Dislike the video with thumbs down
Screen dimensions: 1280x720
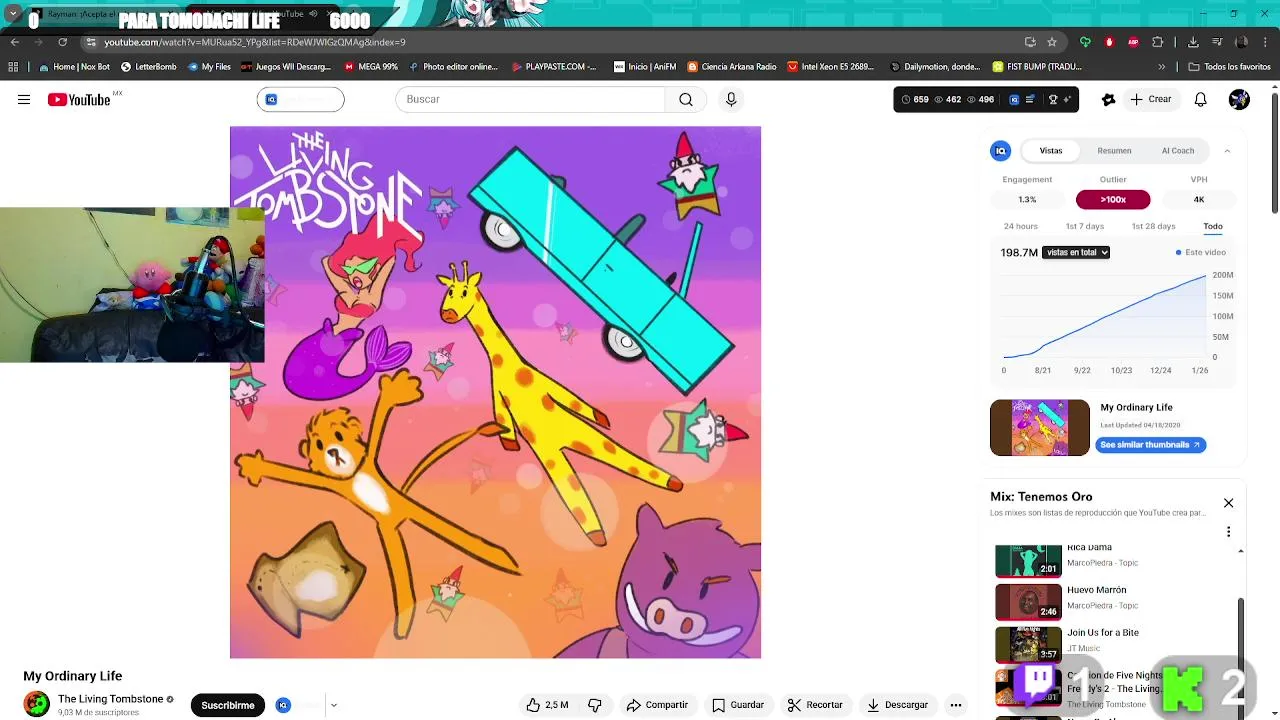(595, 705)
